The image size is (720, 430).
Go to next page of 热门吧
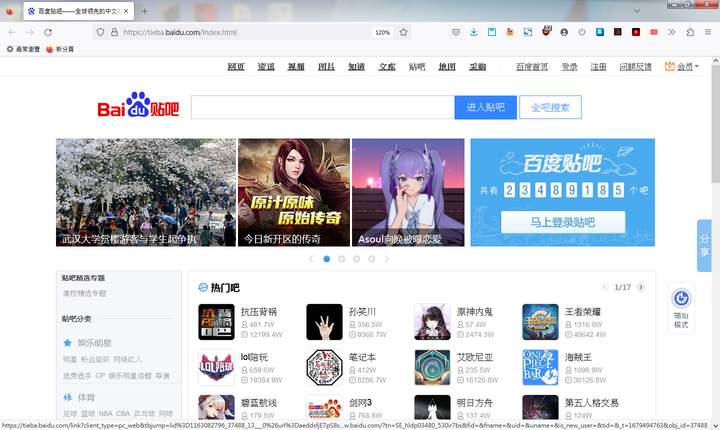click(x=641, y=287)
